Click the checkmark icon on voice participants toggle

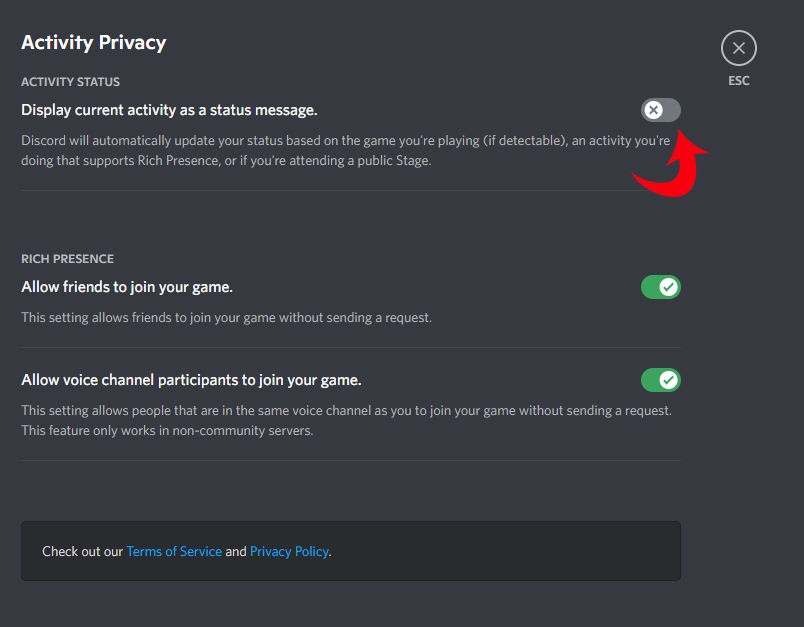(667, 380)
